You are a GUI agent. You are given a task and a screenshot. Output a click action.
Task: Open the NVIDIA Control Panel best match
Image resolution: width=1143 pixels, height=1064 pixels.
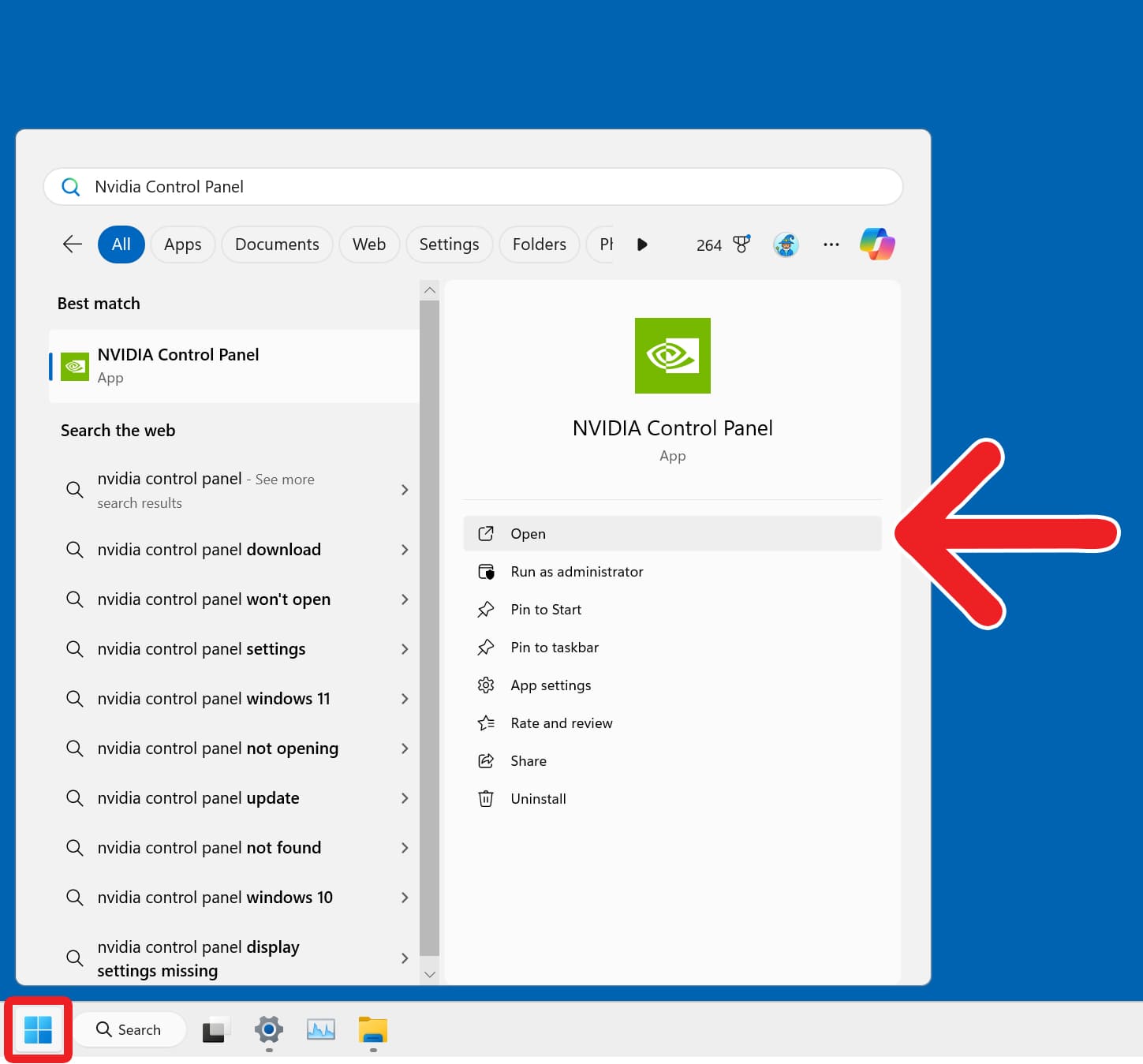(x=234, y=366)
